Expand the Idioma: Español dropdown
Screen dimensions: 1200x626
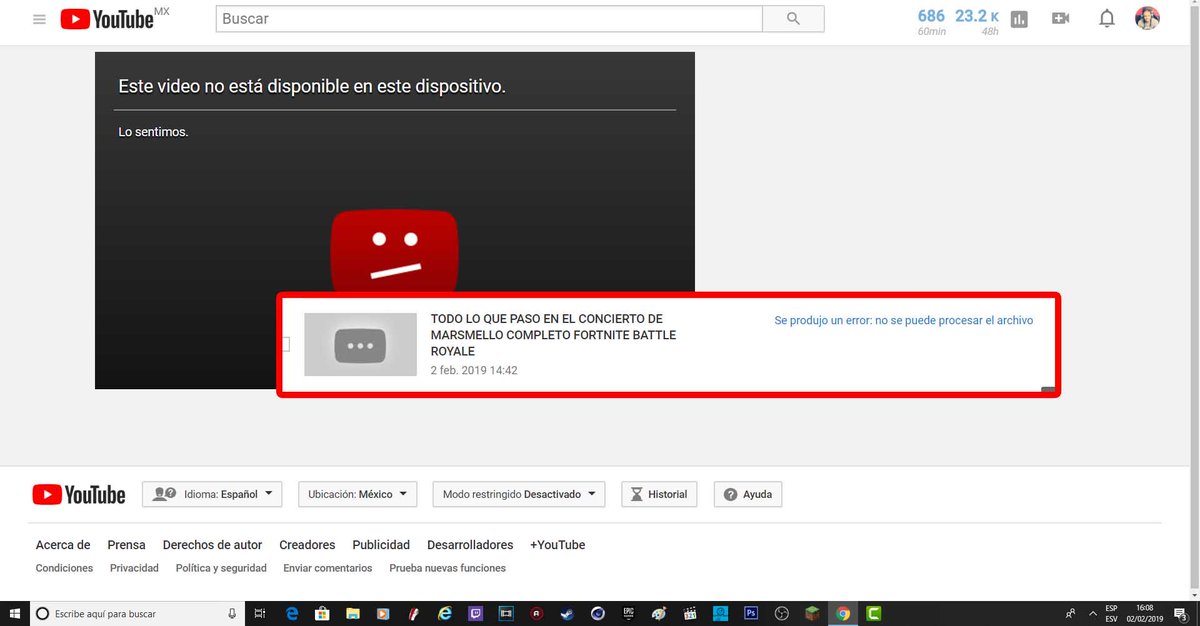coord(212,494)
